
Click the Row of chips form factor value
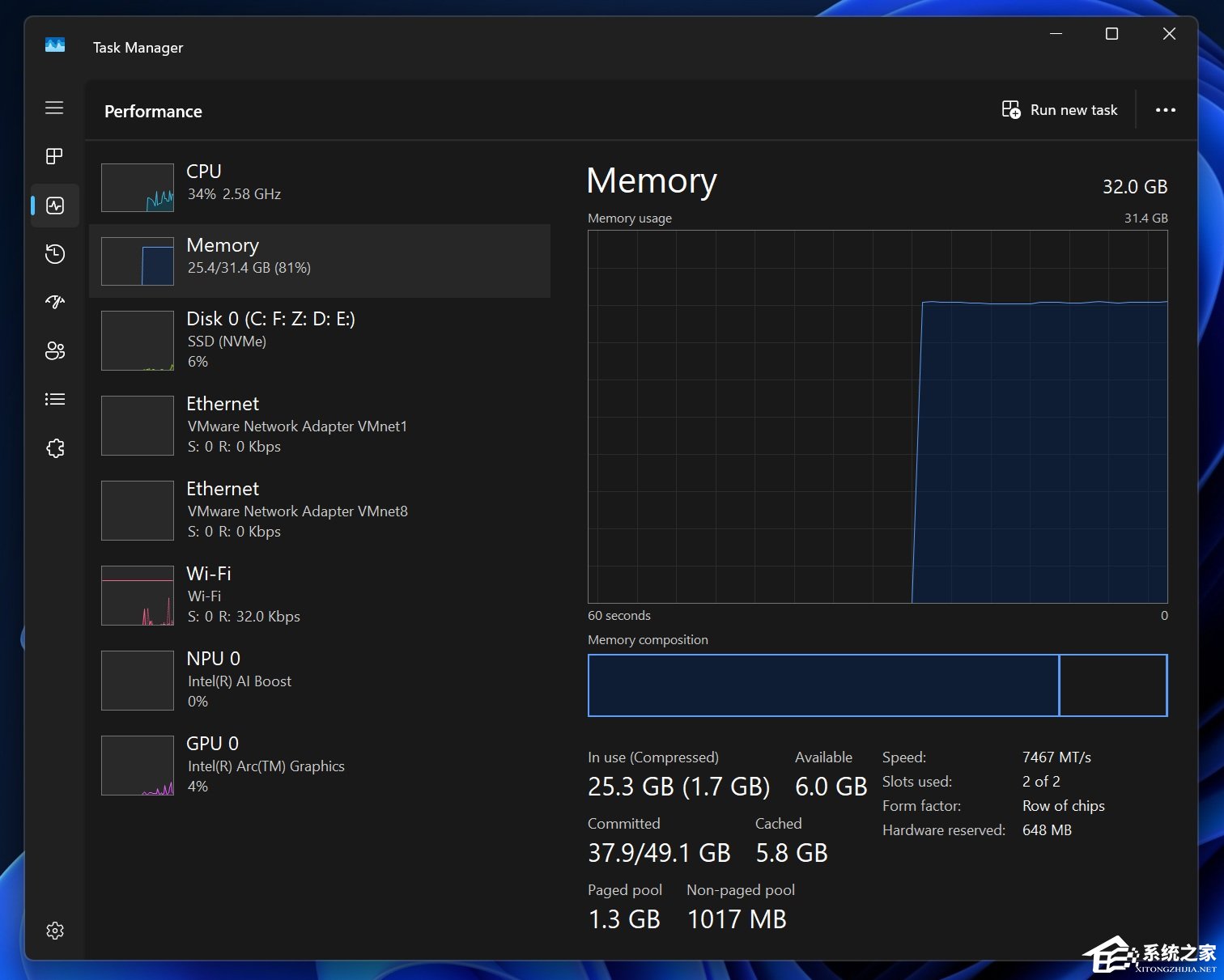tap(1063, 806)
